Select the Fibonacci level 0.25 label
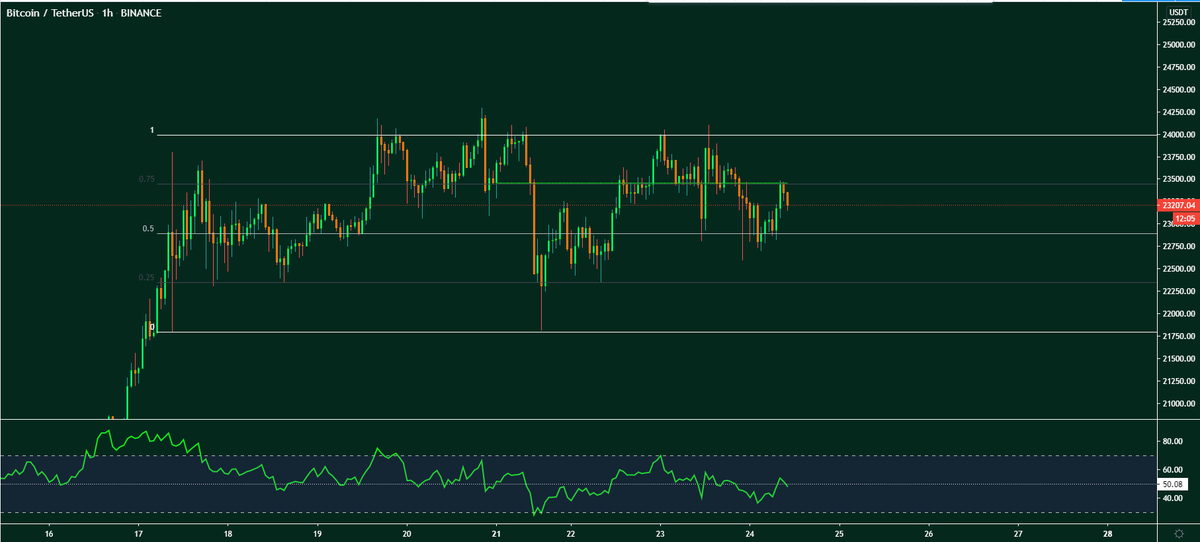The width and height of the screenshot is (1200, 542). pos(147,277)
